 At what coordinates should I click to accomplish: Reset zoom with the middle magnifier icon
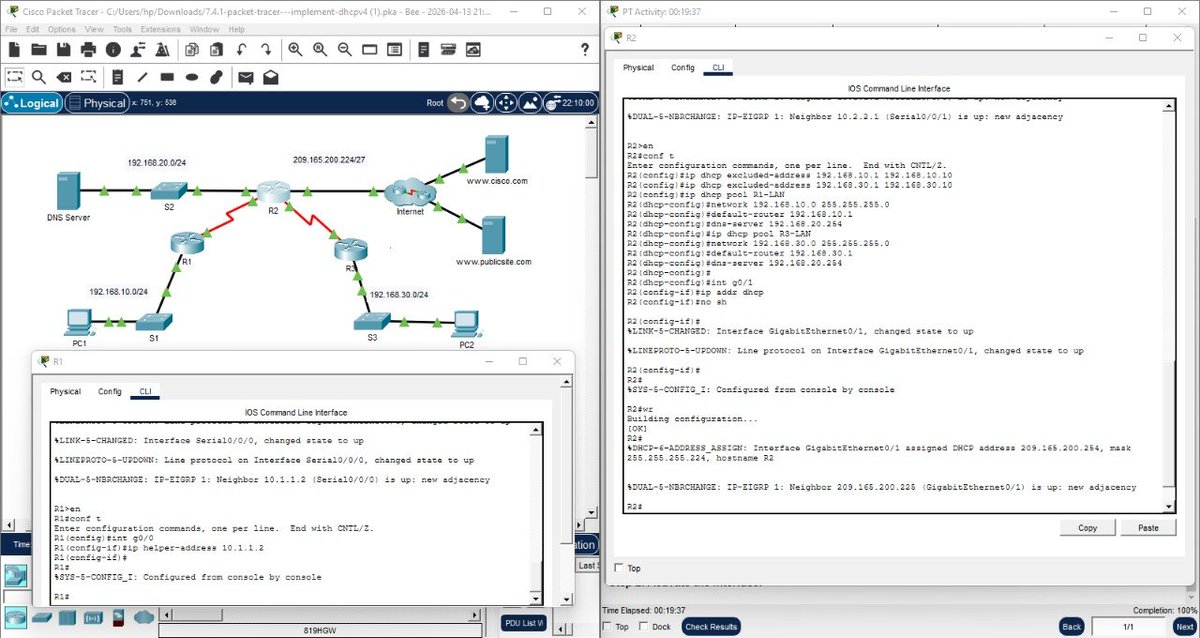coord(320,49)
